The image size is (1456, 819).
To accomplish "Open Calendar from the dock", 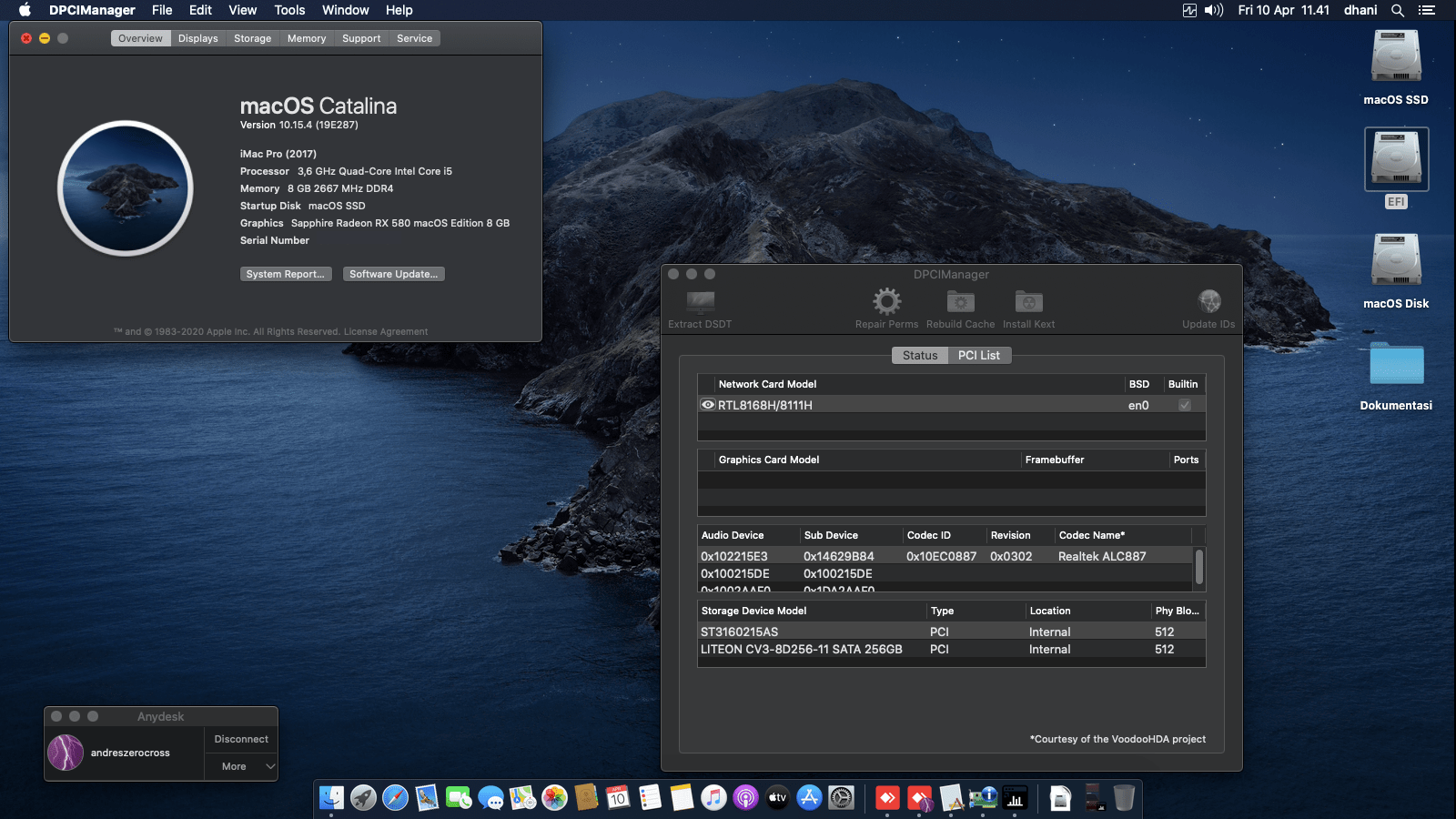I will click(x=618, y=798).
